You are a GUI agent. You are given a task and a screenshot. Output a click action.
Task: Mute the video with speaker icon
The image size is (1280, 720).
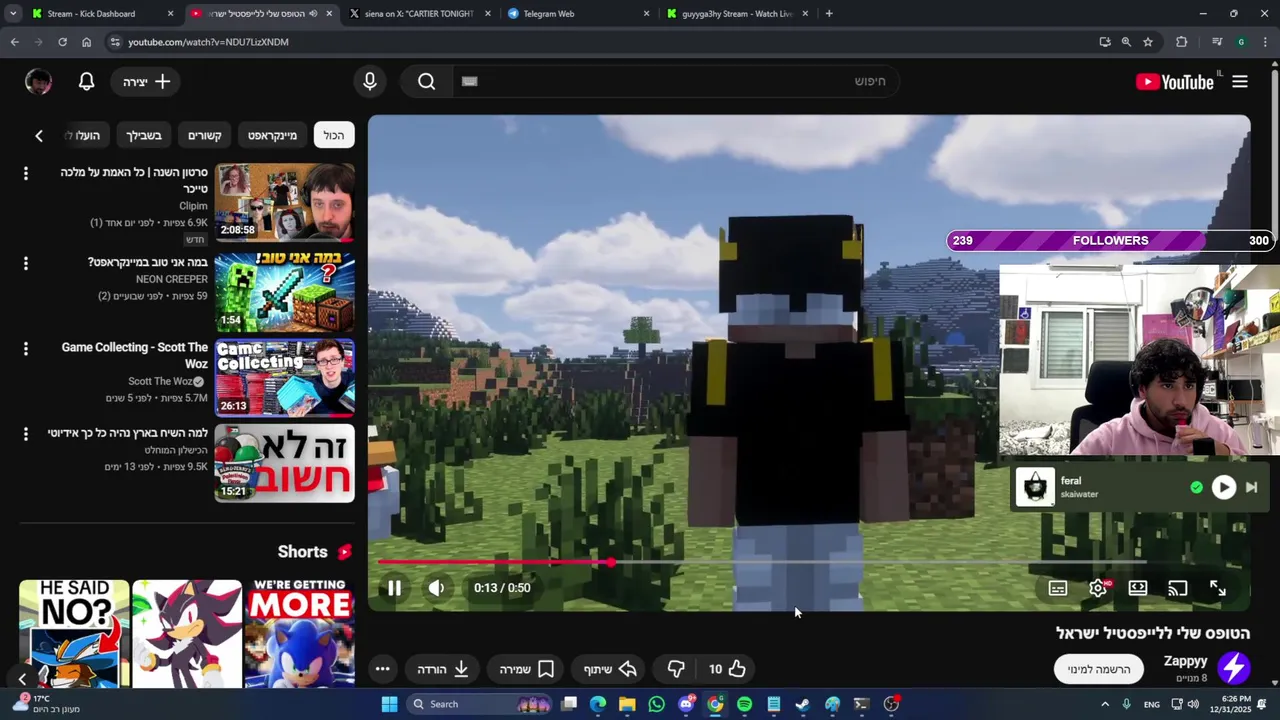click(x=436, y=588)
